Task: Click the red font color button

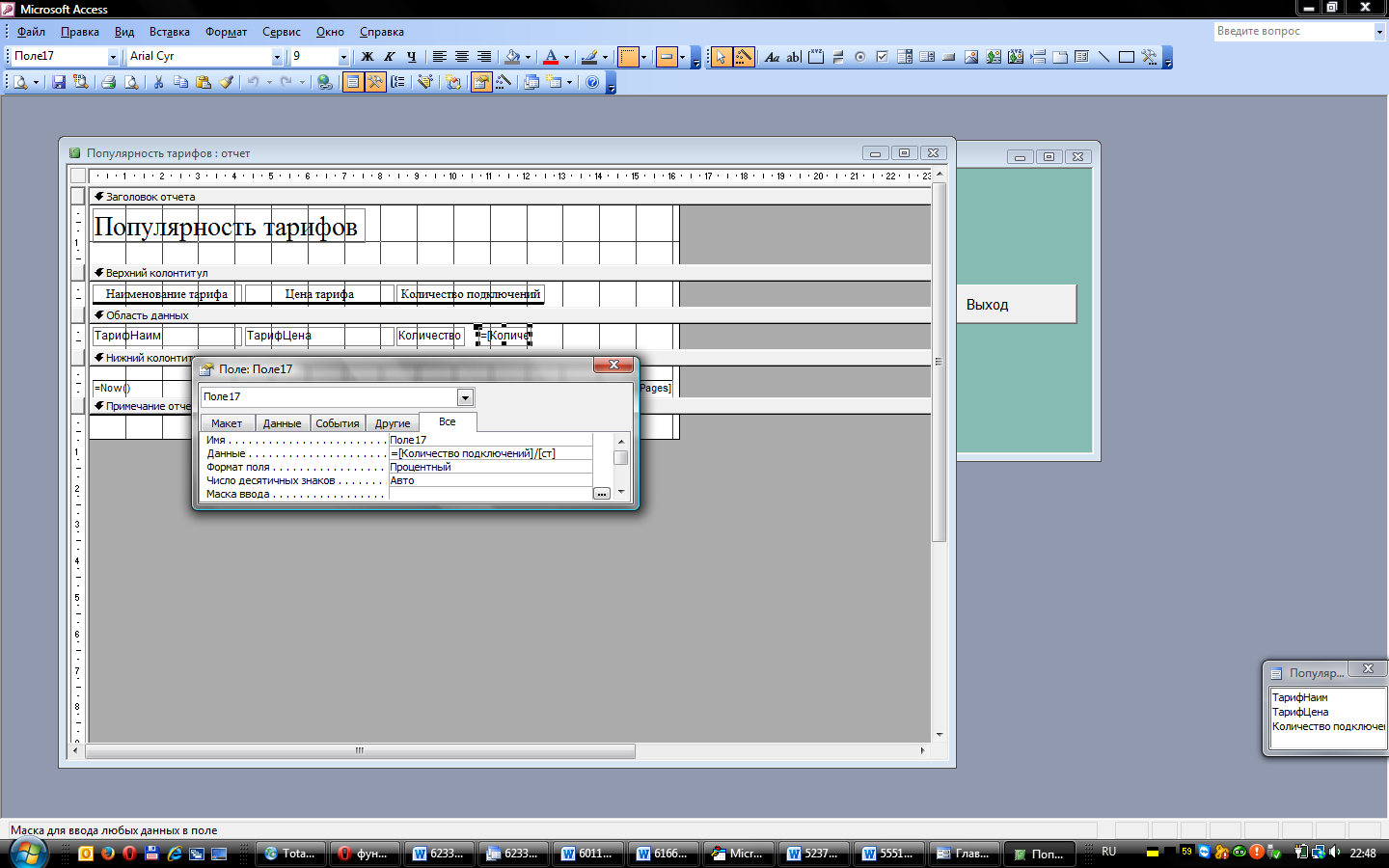Action: coord(550,57)
